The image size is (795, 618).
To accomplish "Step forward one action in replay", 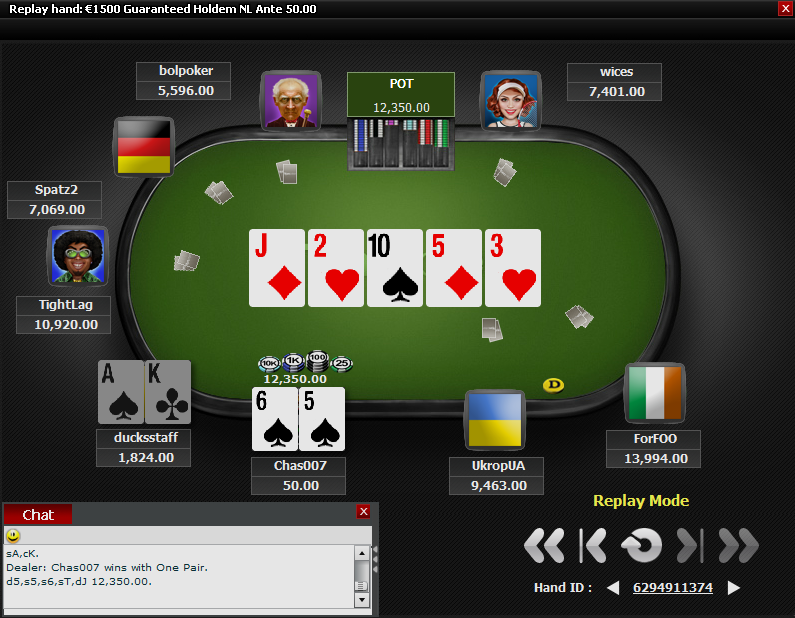I will point(691,546).
